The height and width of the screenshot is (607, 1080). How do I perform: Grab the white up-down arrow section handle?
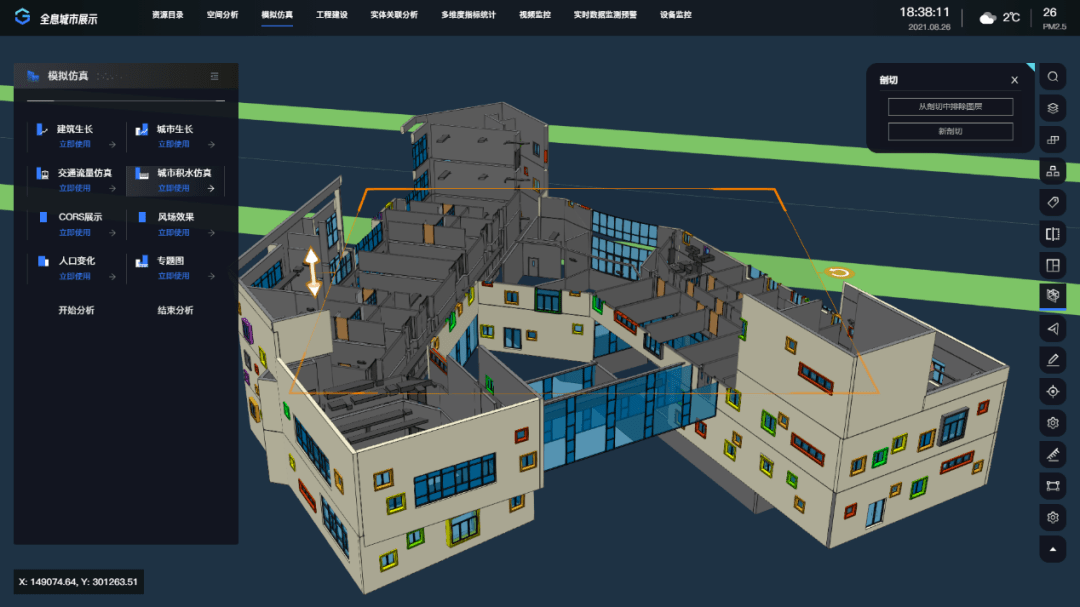(x=312, y=272)
